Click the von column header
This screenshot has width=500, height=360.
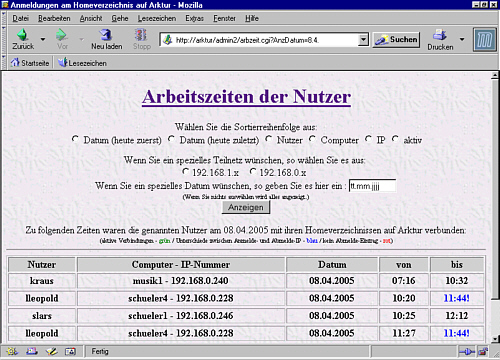point(404,265)
